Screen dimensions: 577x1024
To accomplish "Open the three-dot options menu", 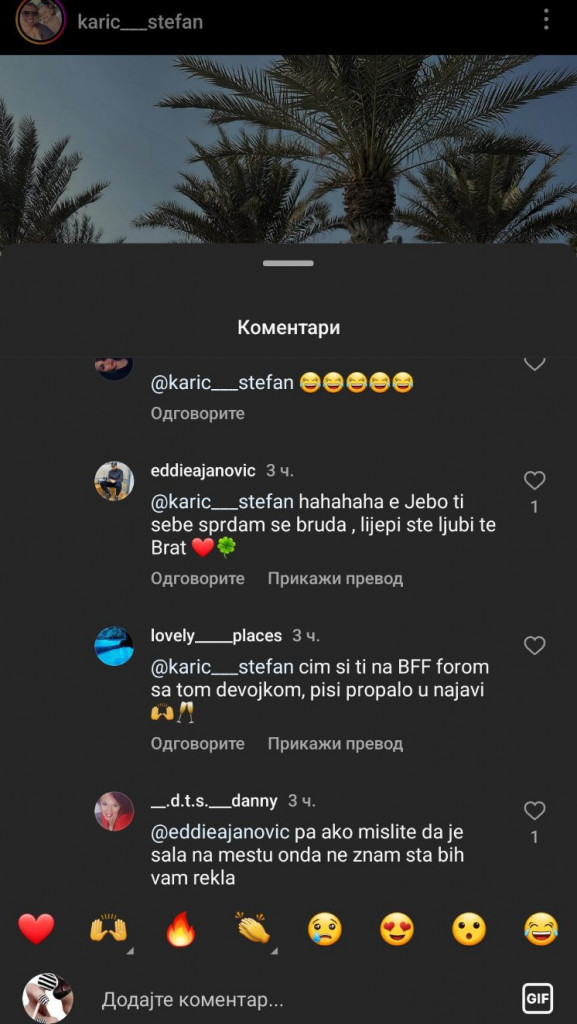I will [x=546, y=20].
